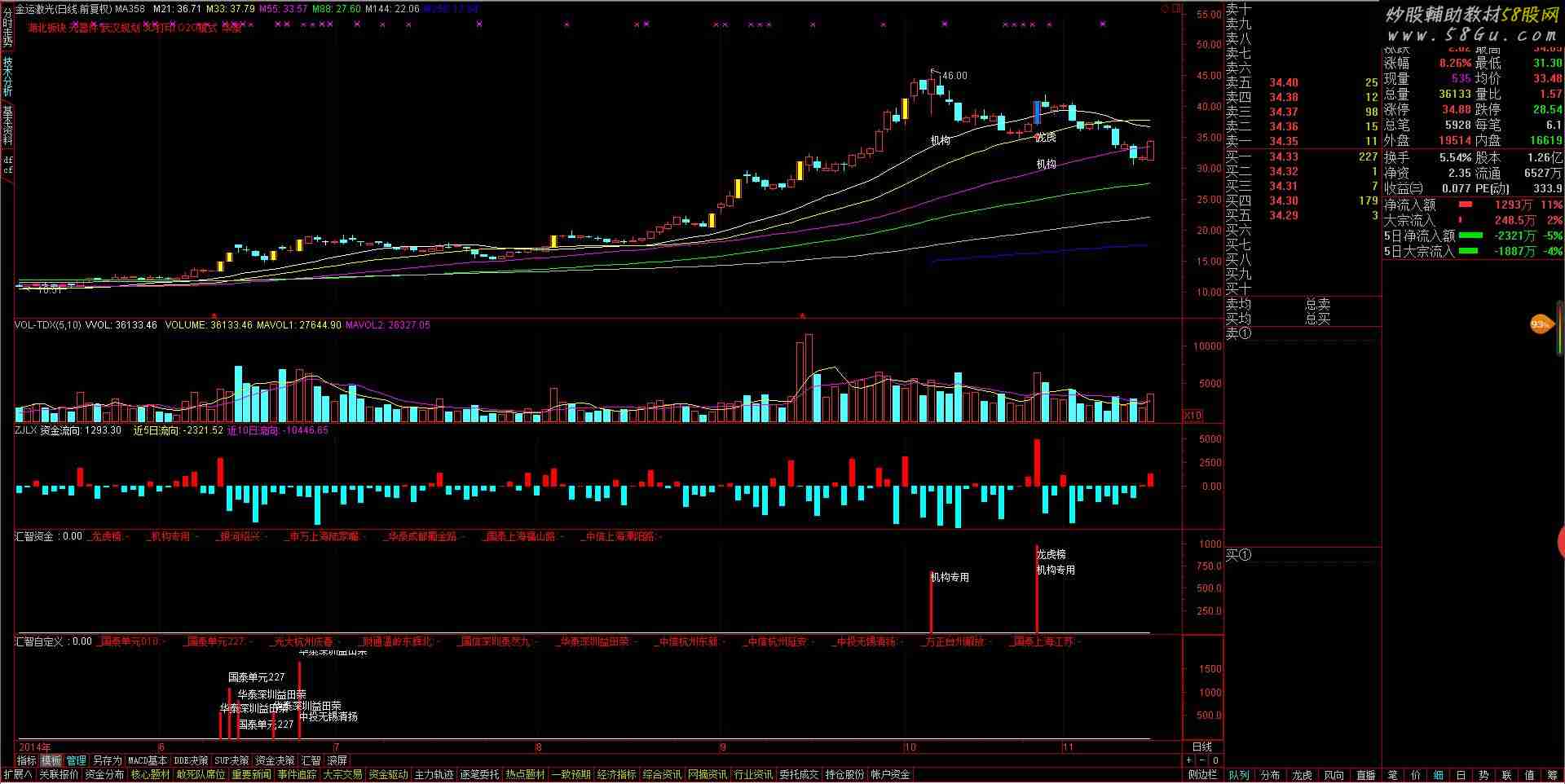
Task: Click the 价 tab at bottom right
Action: pyautogui.click(x=1415, y=774)
